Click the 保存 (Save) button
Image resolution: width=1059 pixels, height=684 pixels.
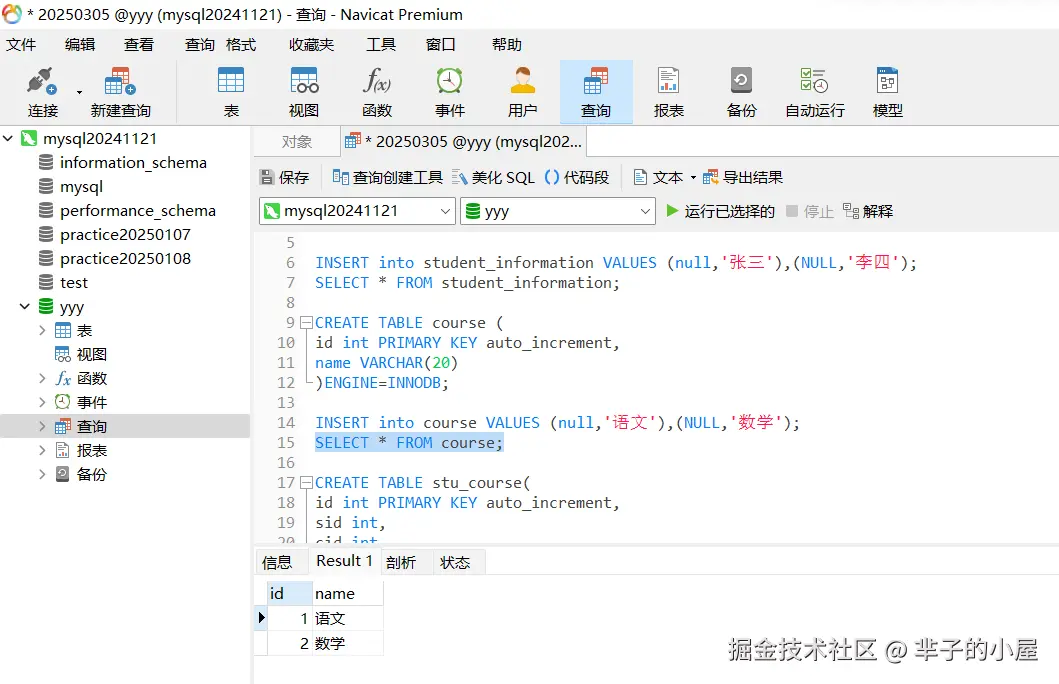pos(284,178)
